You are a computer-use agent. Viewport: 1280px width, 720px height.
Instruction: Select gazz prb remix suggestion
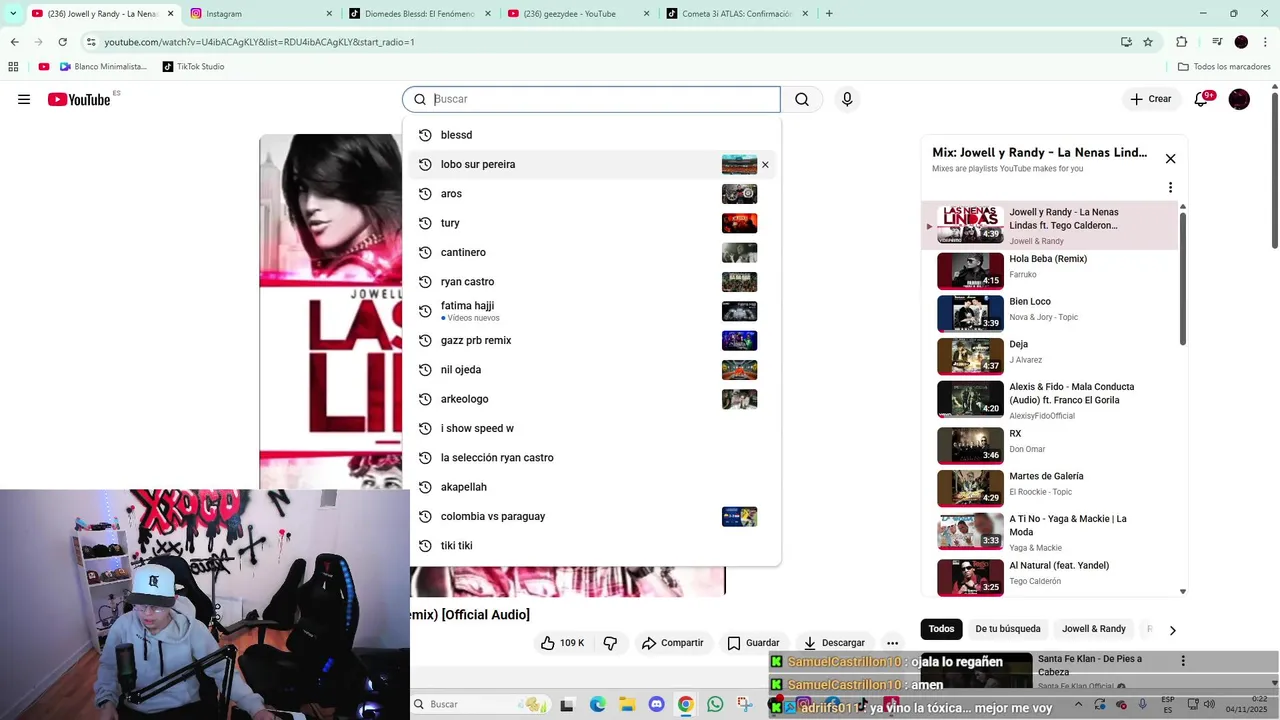pyautogui.click(x=591, y=341)
